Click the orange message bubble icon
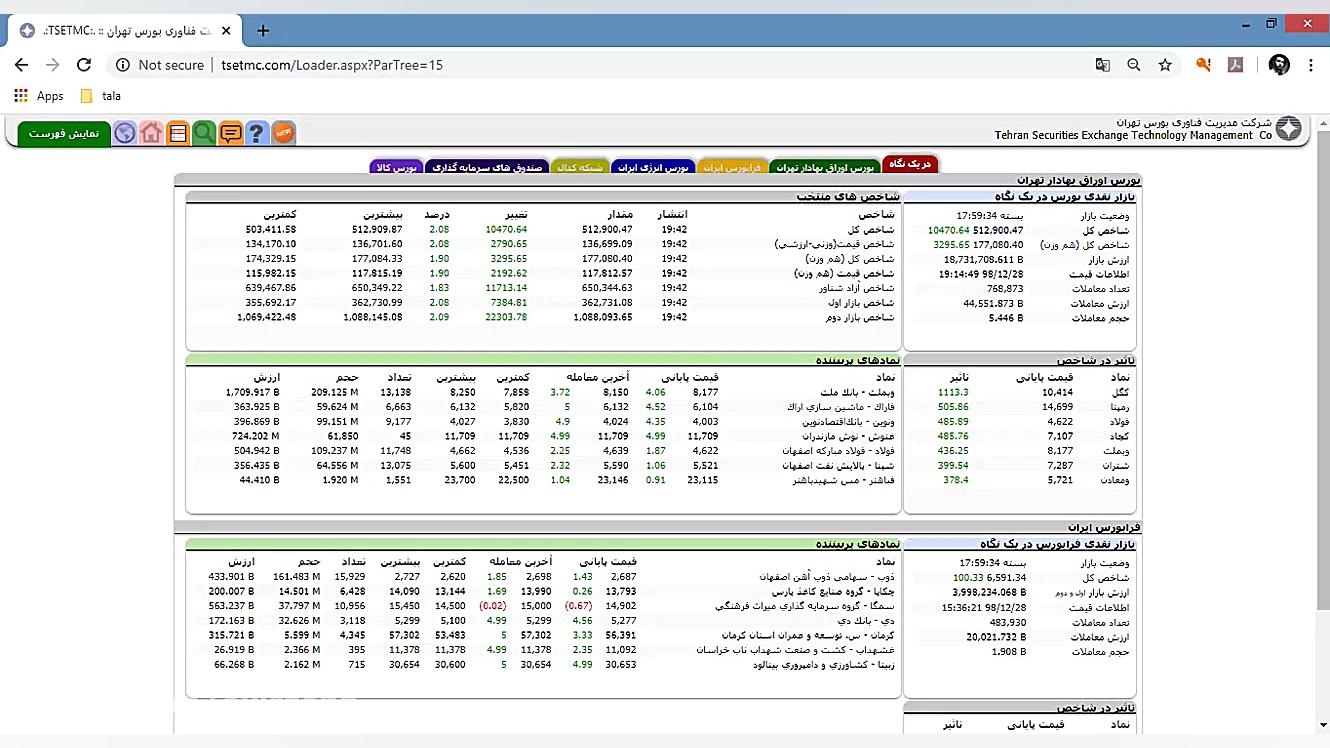Screen dimensions: 1330x748 pyautogui.click(x=231, y=133)
